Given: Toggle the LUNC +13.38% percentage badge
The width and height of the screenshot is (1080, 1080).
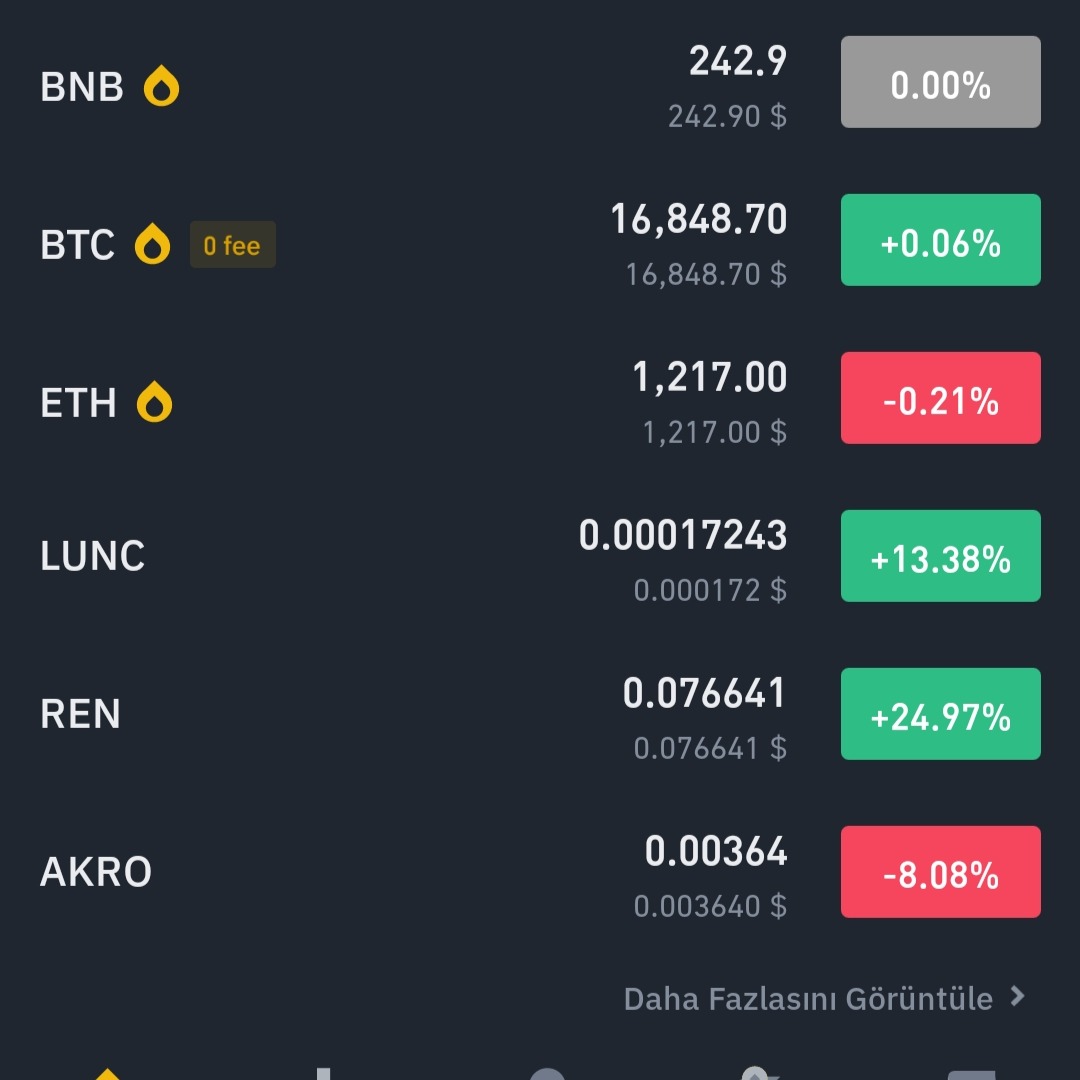Looking at the screenshot, I should pos(940,556).
